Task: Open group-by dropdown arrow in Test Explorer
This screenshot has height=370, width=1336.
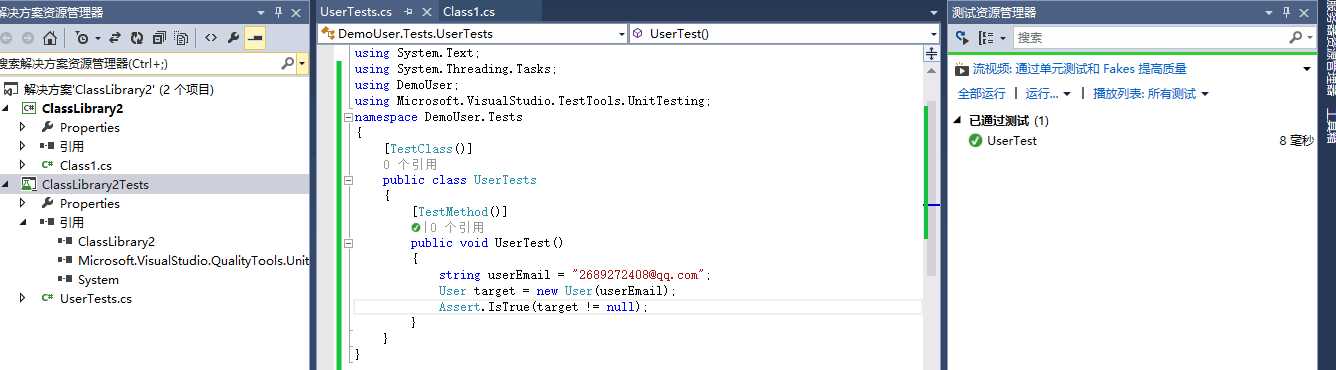Action: click(1003, 38)
